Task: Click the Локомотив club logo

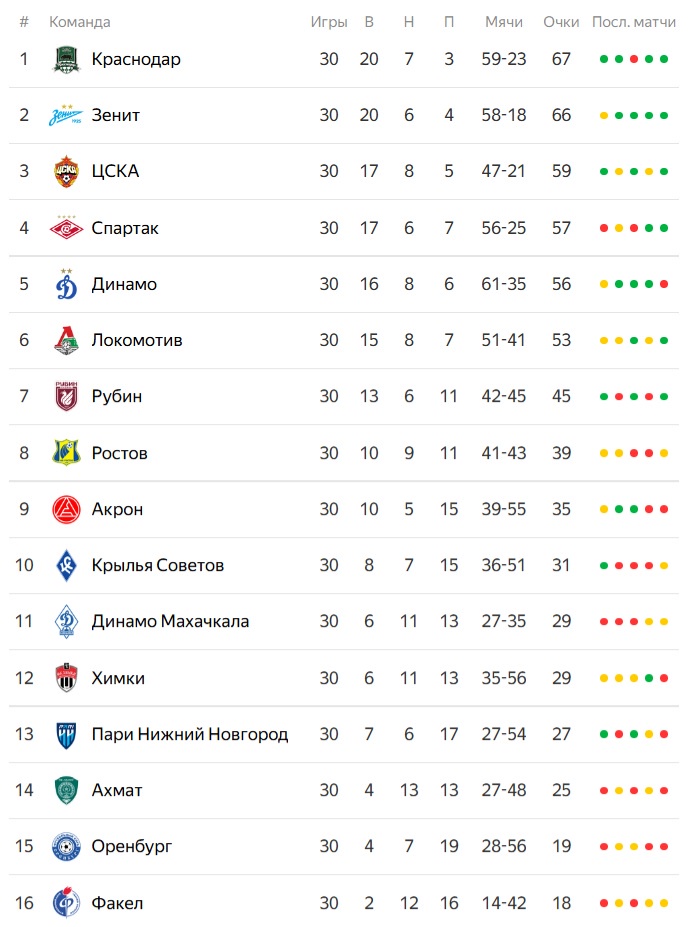Action: pyautogui.click(x=66, y=340)
